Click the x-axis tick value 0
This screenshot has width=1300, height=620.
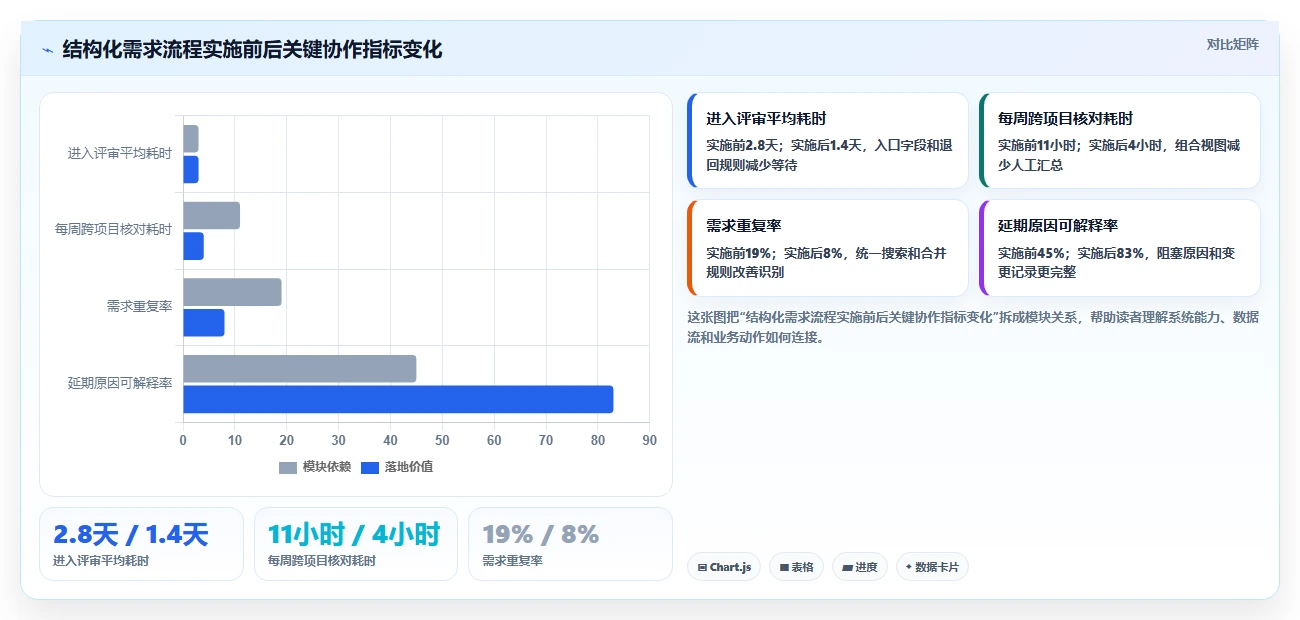point(183,440)
